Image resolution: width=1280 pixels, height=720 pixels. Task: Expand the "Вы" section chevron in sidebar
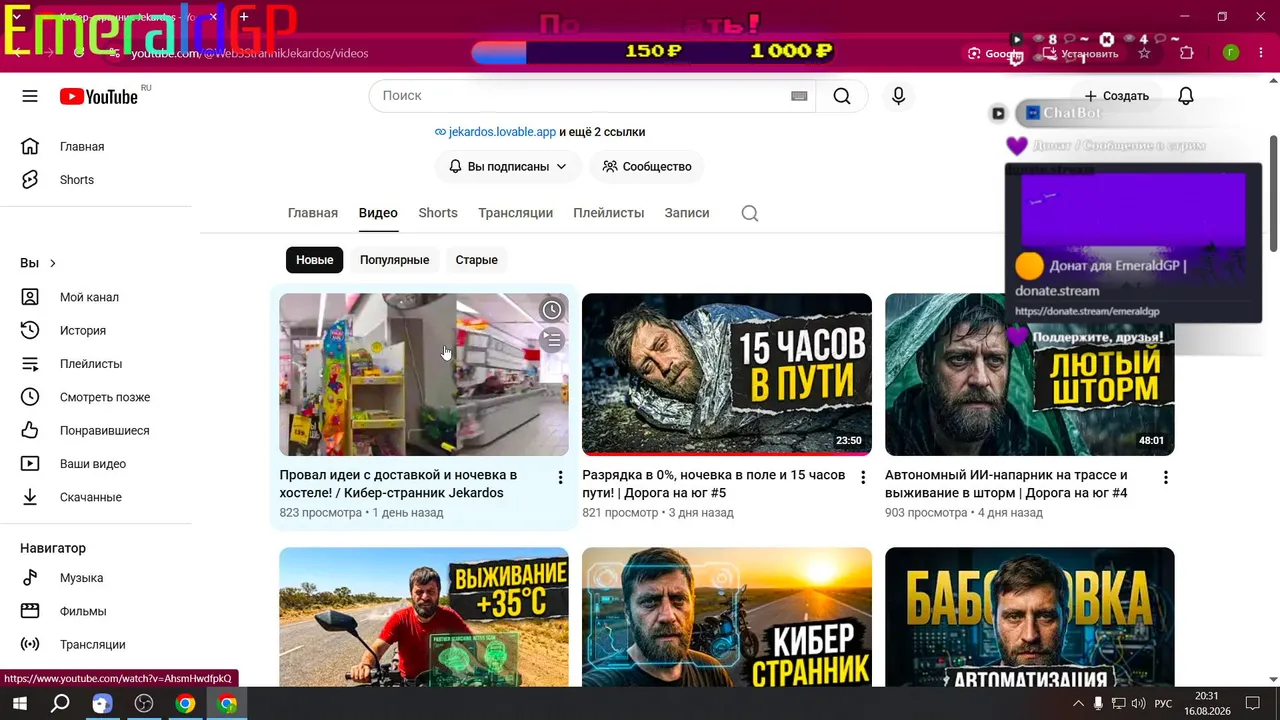click(53, 263)
